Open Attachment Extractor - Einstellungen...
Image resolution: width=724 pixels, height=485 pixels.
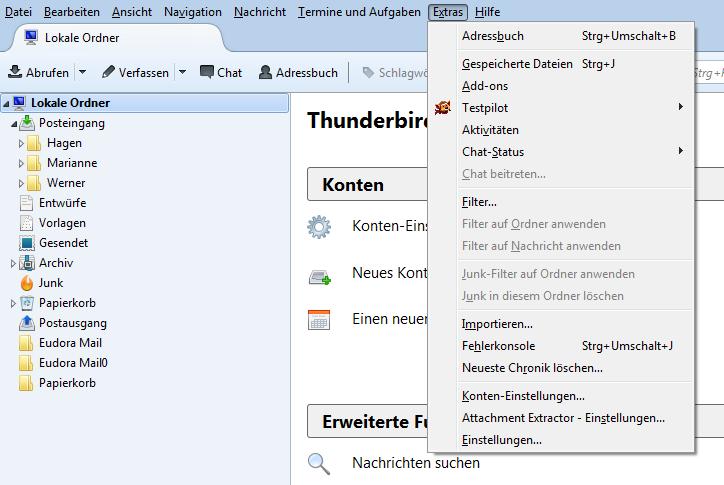(x=561, y=418)
